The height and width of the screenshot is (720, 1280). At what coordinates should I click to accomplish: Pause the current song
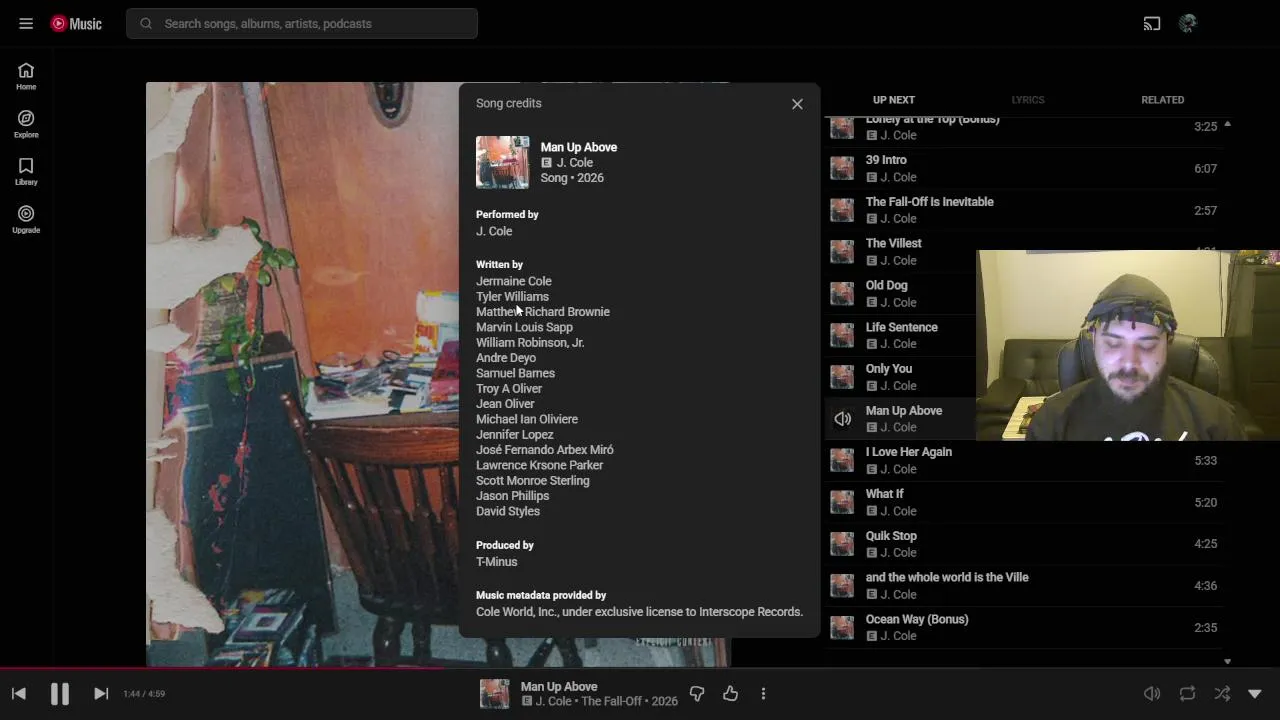[60, 693]
